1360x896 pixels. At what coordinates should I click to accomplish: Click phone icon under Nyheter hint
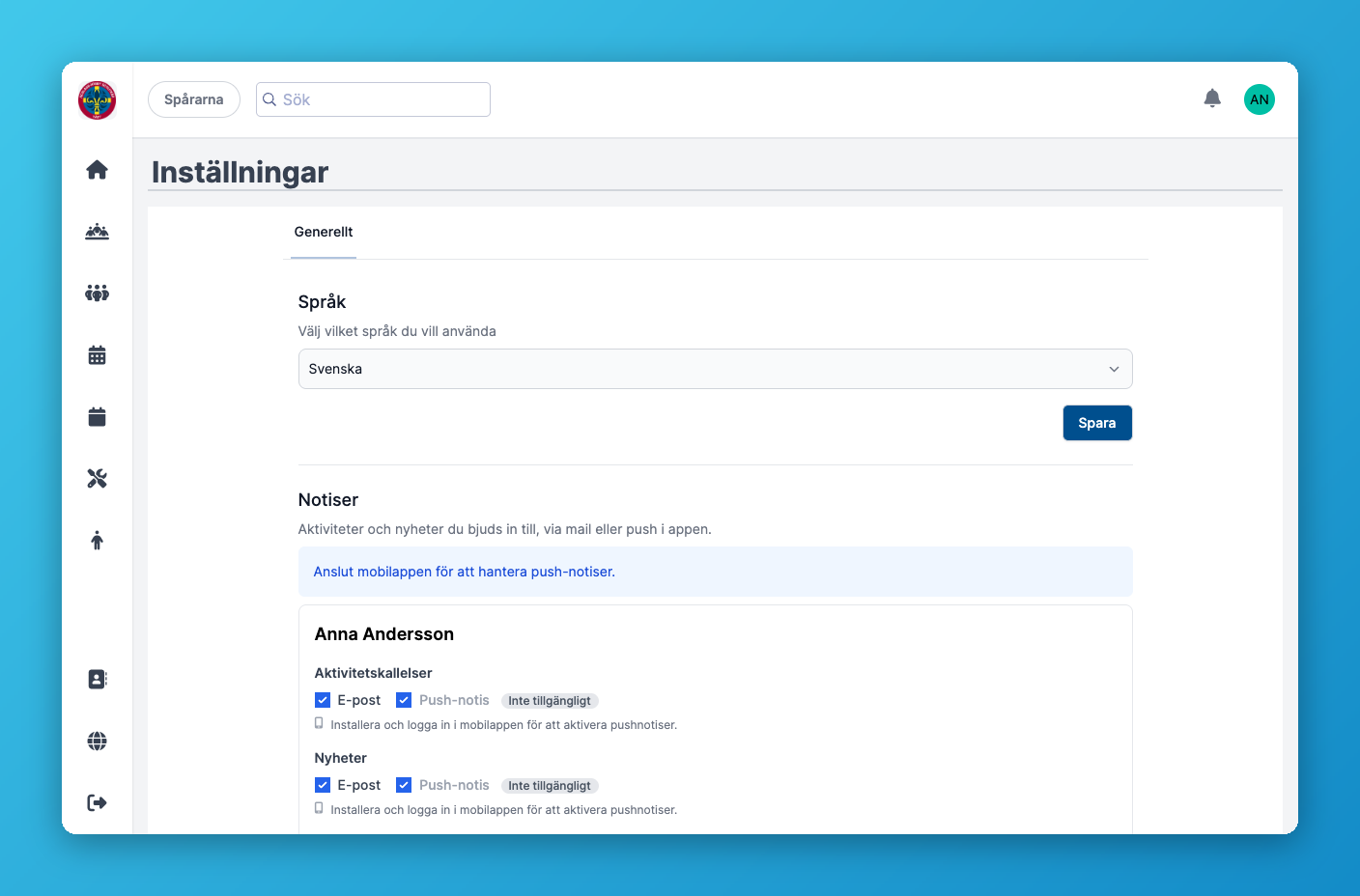point(319,808)
